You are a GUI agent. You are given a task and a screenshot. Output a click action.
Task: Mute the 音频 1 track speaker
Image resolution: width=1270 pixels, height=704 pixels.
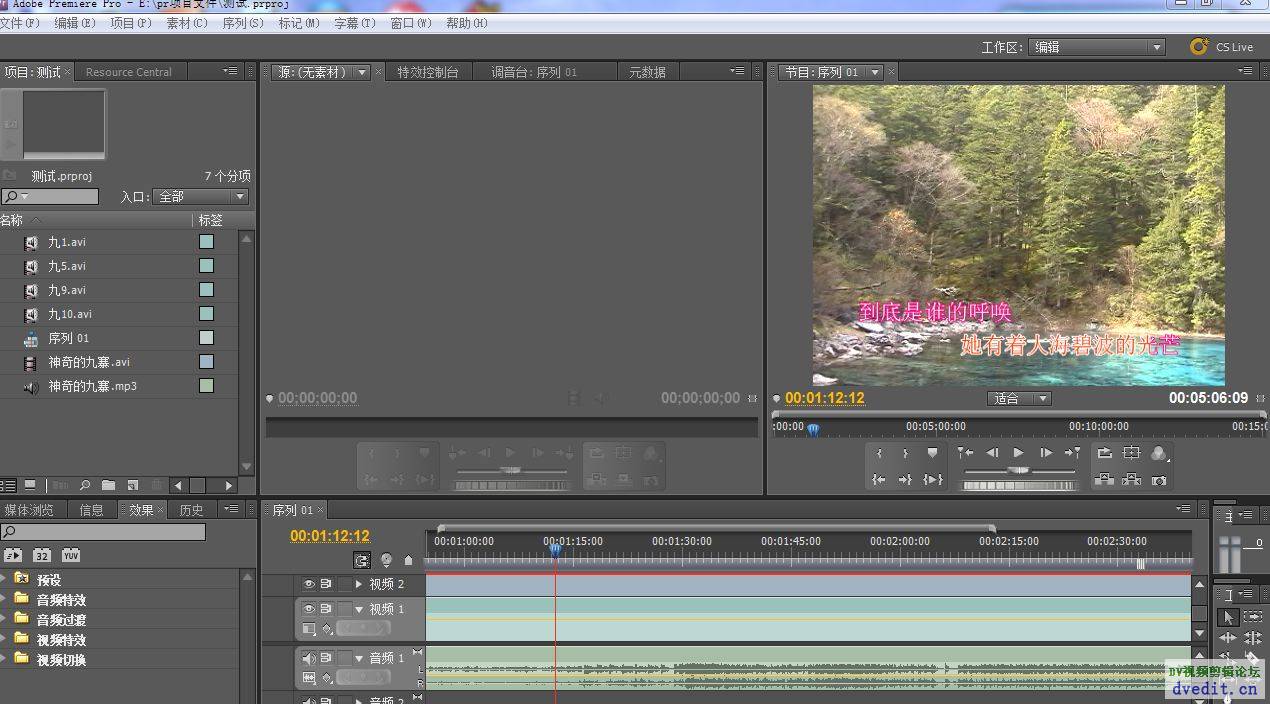(x=309, y=658)
